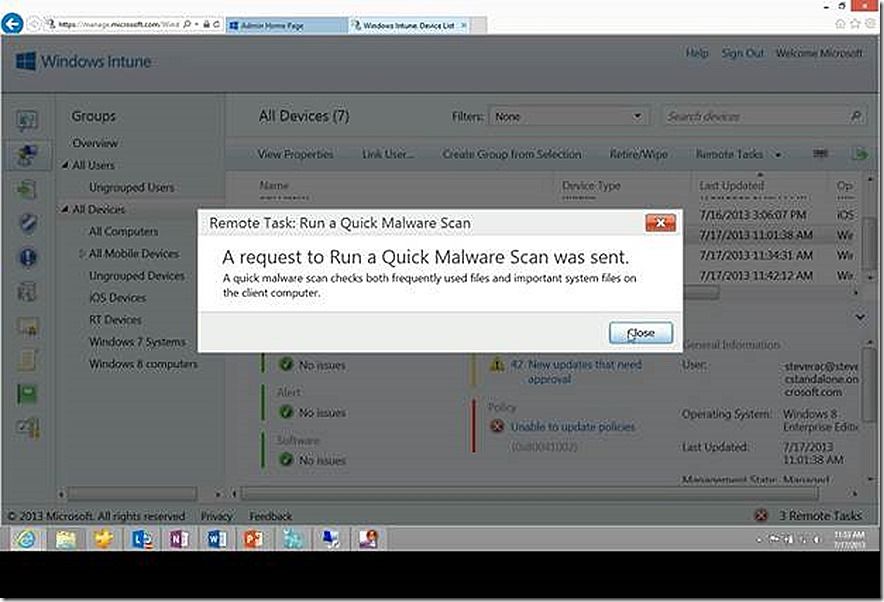Click the browser address bar
This screenshot has width=884, height=602.
(x=118, y=24)
